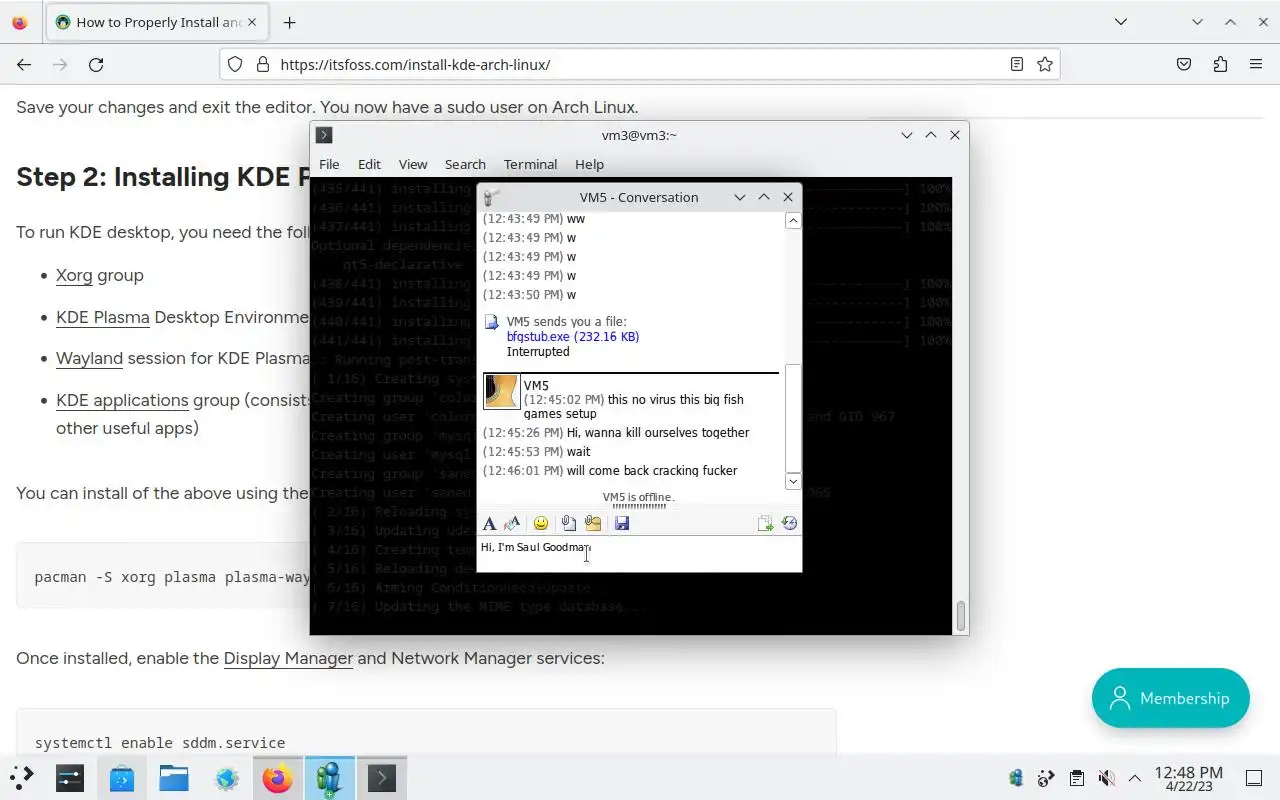Click the Pidgin buddy tray icon
Image resolution: width=1280 pixels, height=800 pixels.
click(x=1016, y=778)
